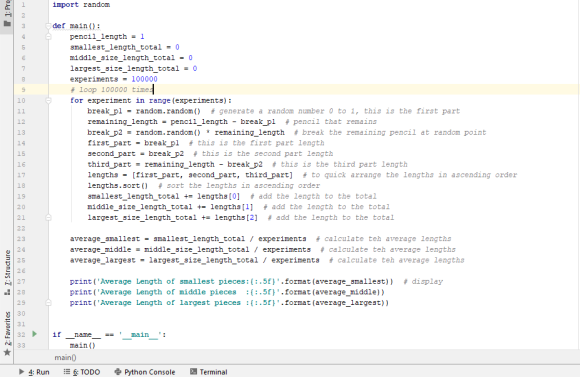This screenshot has height=377, width=580.
Task: Click 'import random' on line 1
Action: (81, 4)
